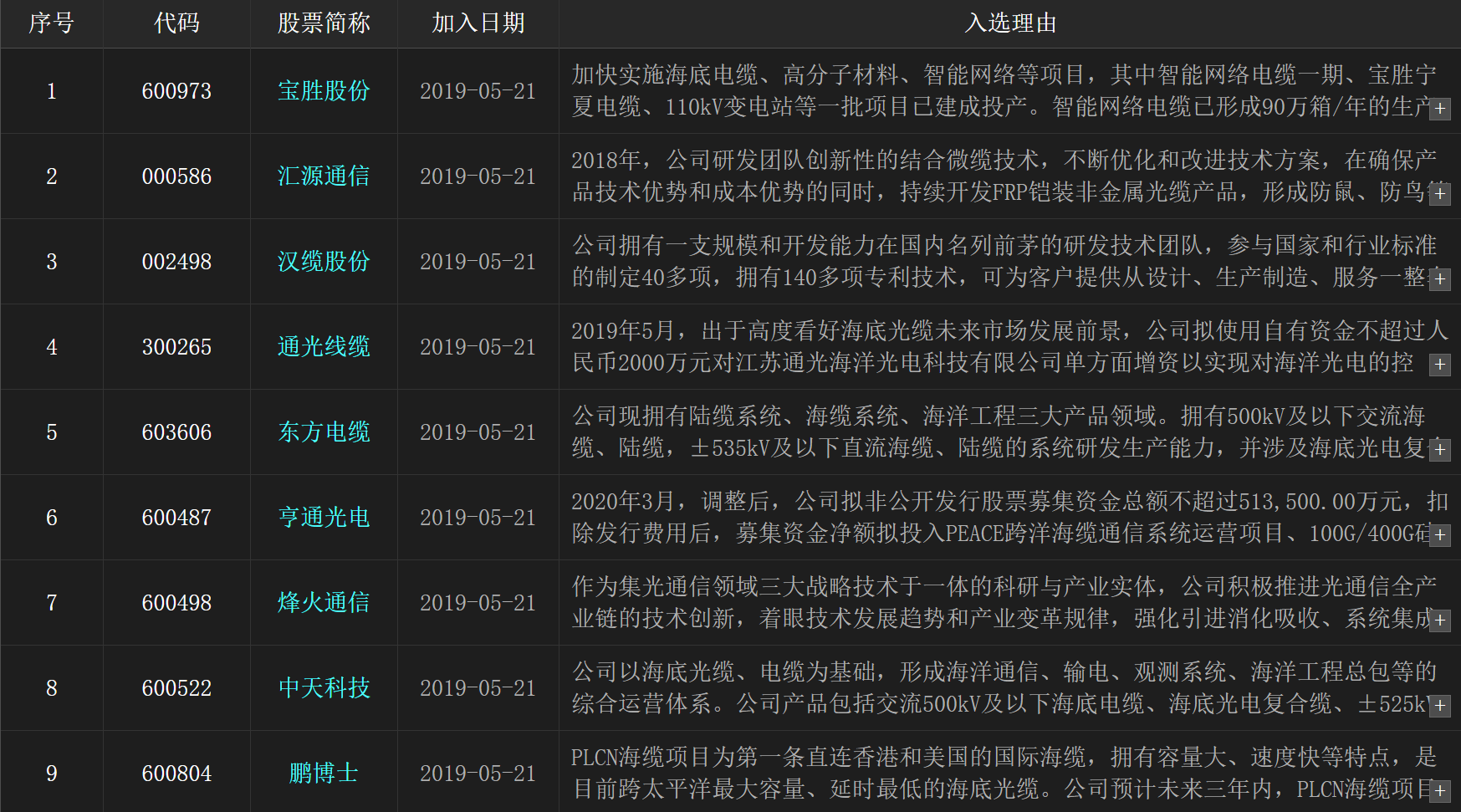Open stock link 宝胜股份
This screenshot has width=1461, height=812.
[324, 91]
